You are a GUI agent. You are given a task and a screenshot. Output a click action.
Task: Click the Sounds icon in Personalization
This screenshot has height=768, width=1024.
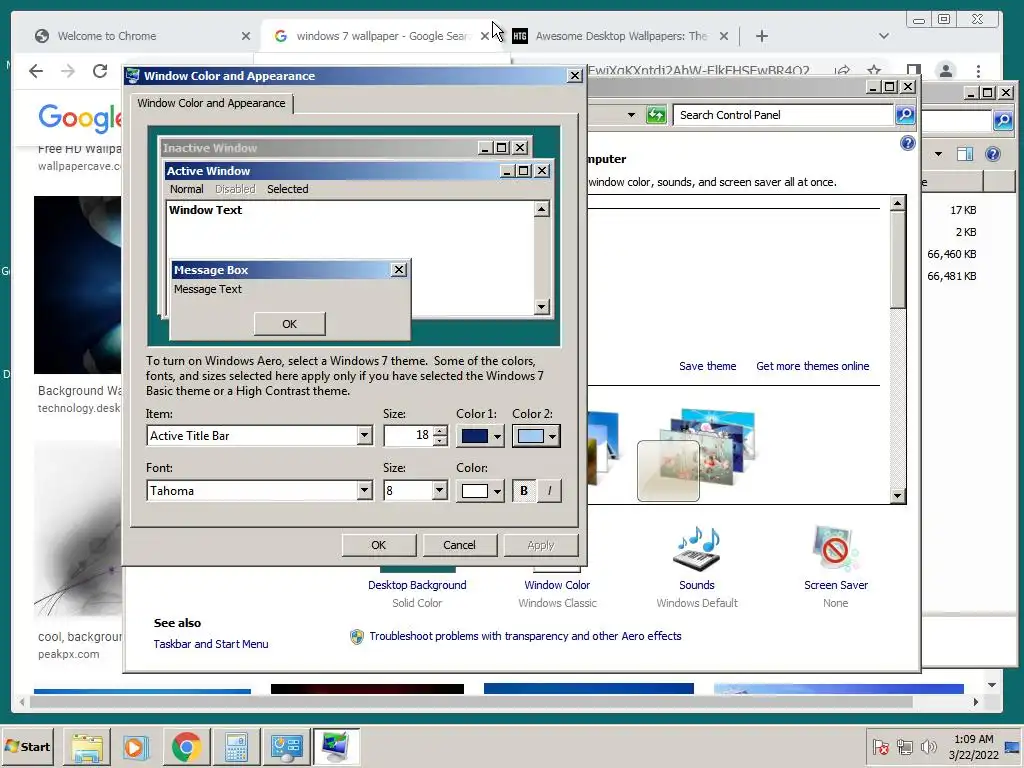tap(697, 549)
